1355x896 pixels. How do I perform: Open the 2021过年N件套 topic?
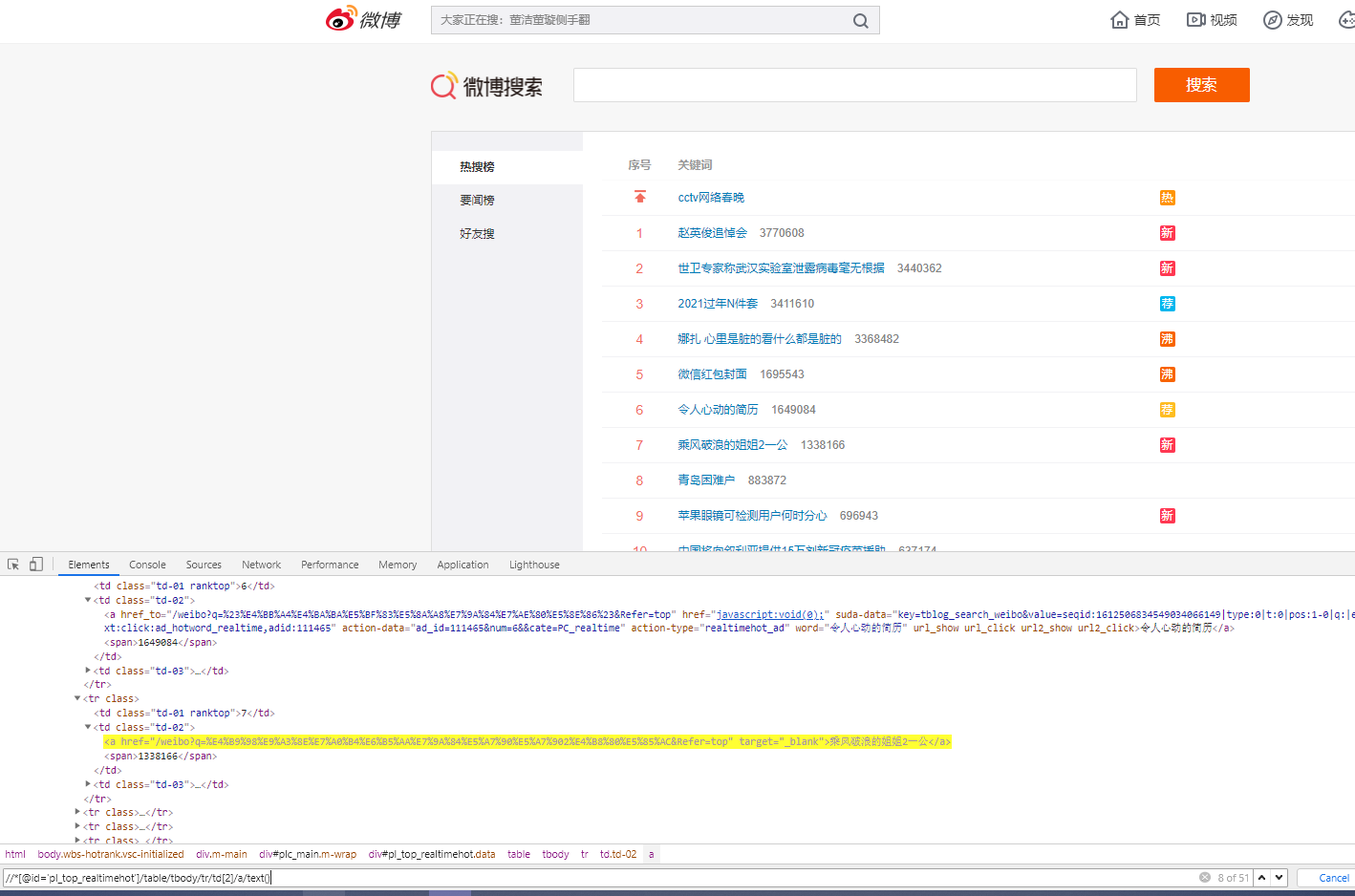coord(718,304)
